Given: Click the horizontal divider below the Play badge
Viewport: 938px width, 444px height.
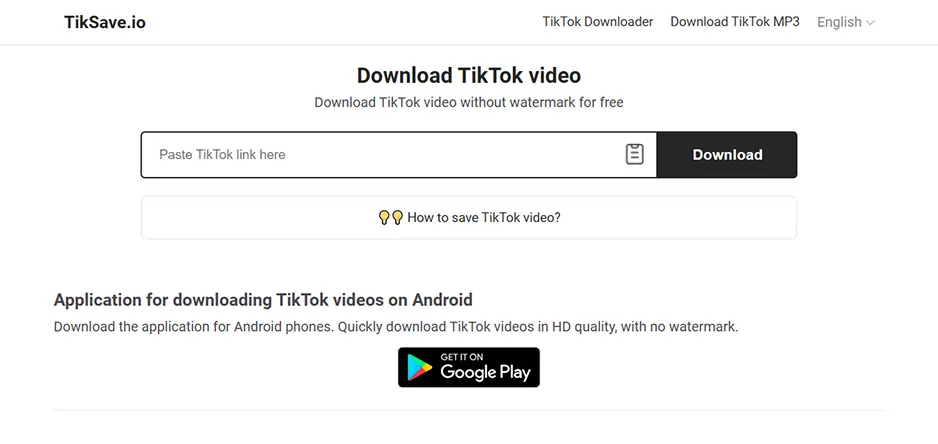Looking at the screenshot, I should click(x=469, y=410).
